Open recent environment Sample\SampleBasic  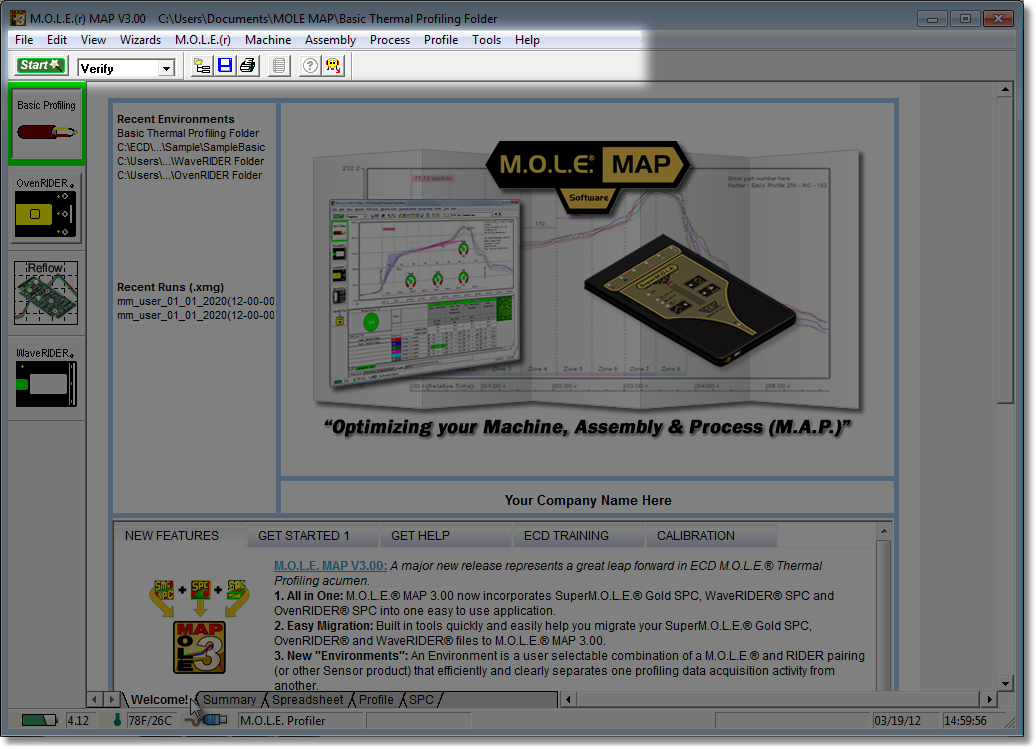(191, 147)
